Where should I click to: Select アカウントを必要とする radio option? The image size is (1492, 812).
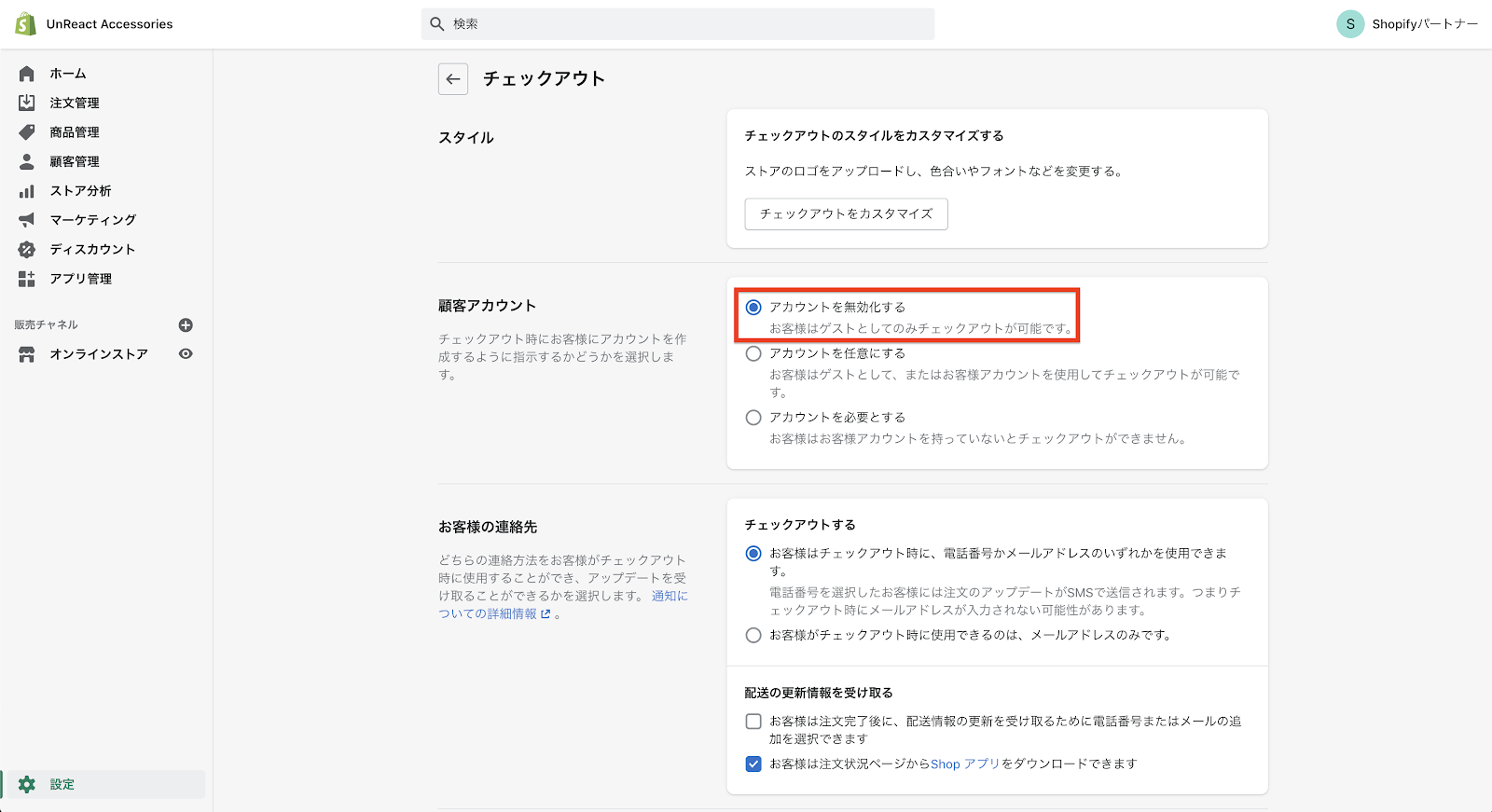[753, 418]
